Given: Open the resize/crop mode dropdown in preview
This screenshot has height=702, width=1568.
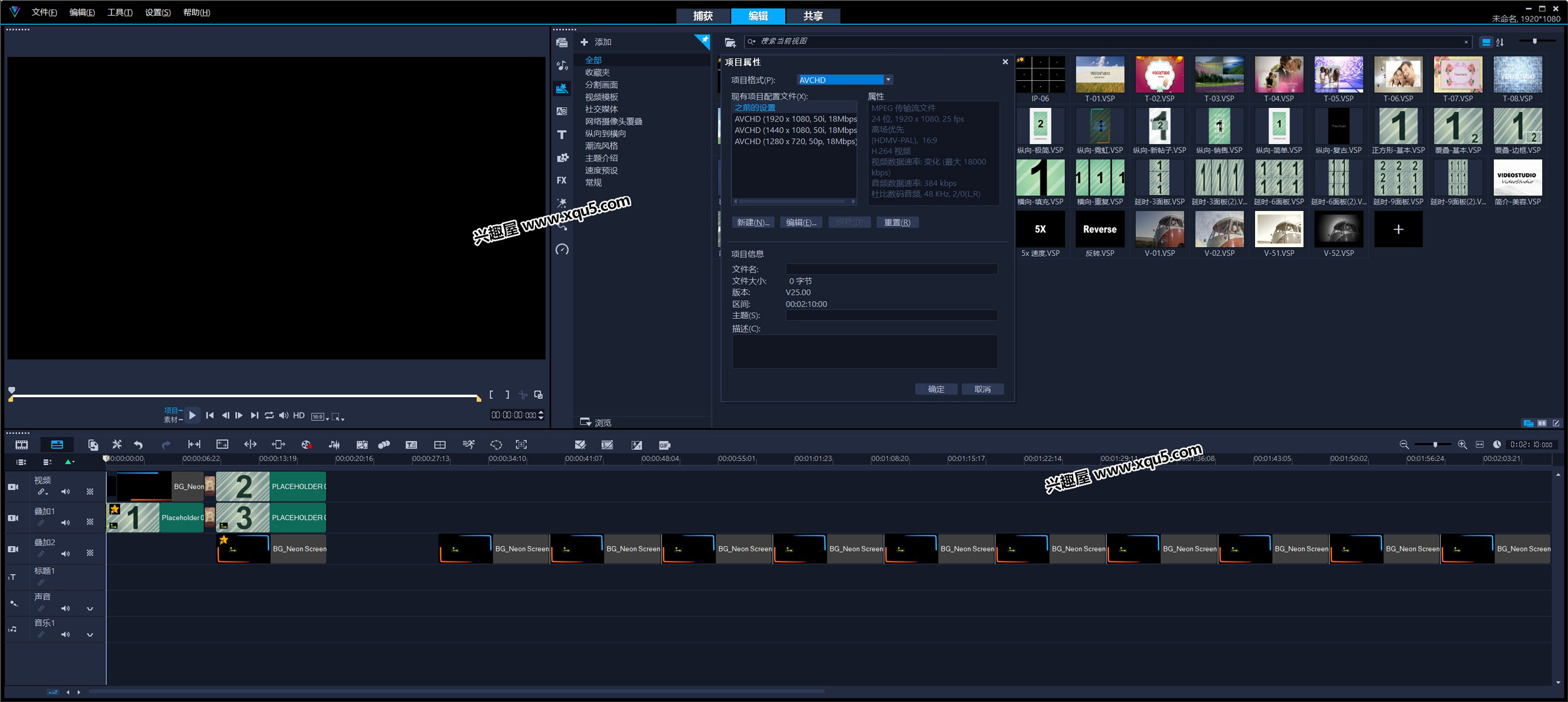Looking at the screenshot, I should 338,417.
